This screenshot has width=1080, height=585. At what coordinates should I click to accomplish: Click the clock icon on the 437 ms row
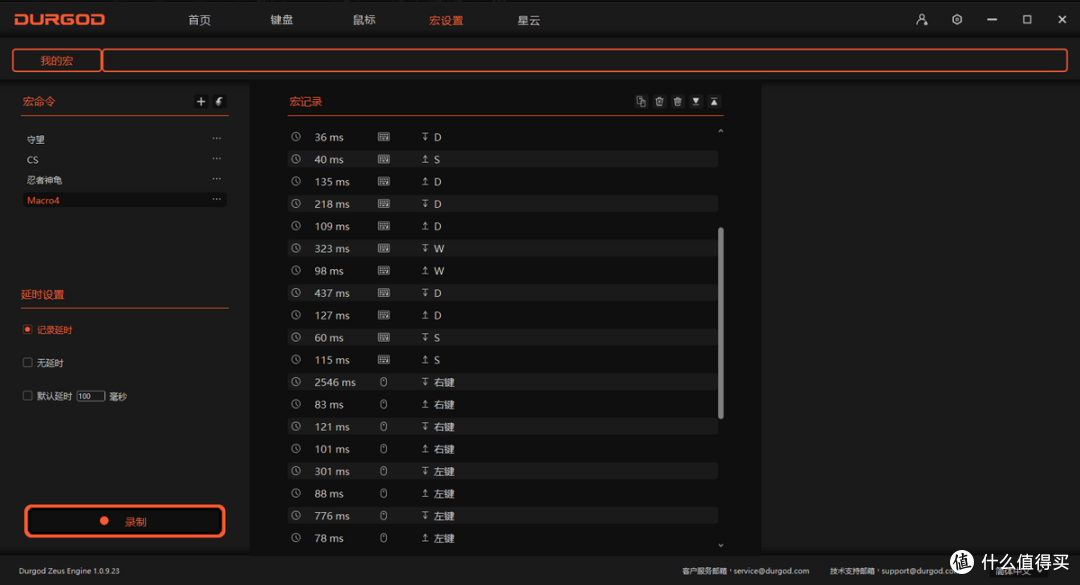[x=295, y=293]
